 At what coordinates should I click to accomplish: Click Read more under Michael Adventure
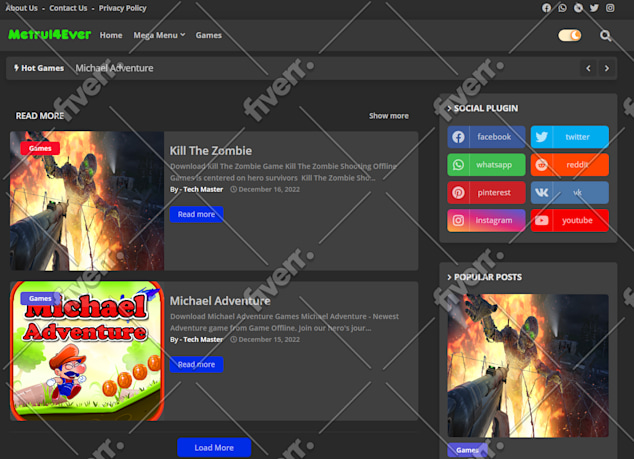(x=197, y=364)
